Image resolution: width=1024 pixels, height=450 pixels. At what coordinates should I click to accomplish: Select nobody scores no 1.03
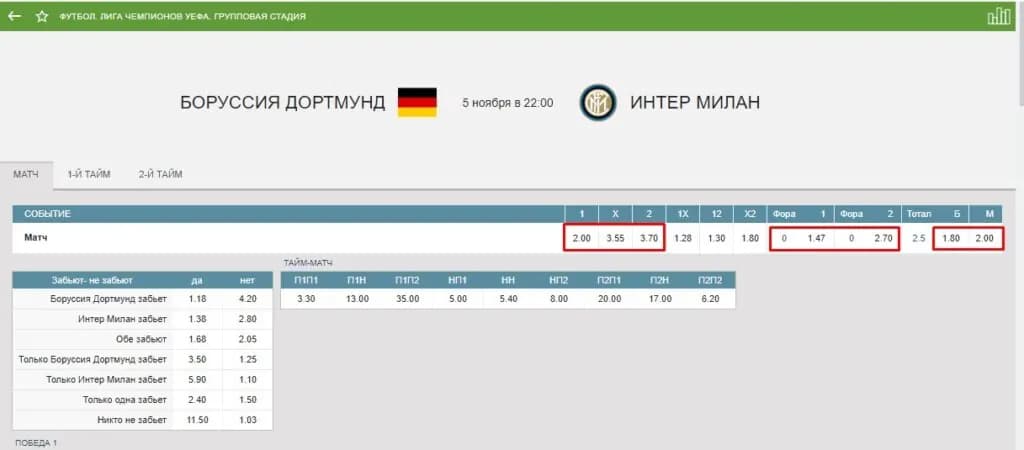[248, 420]
